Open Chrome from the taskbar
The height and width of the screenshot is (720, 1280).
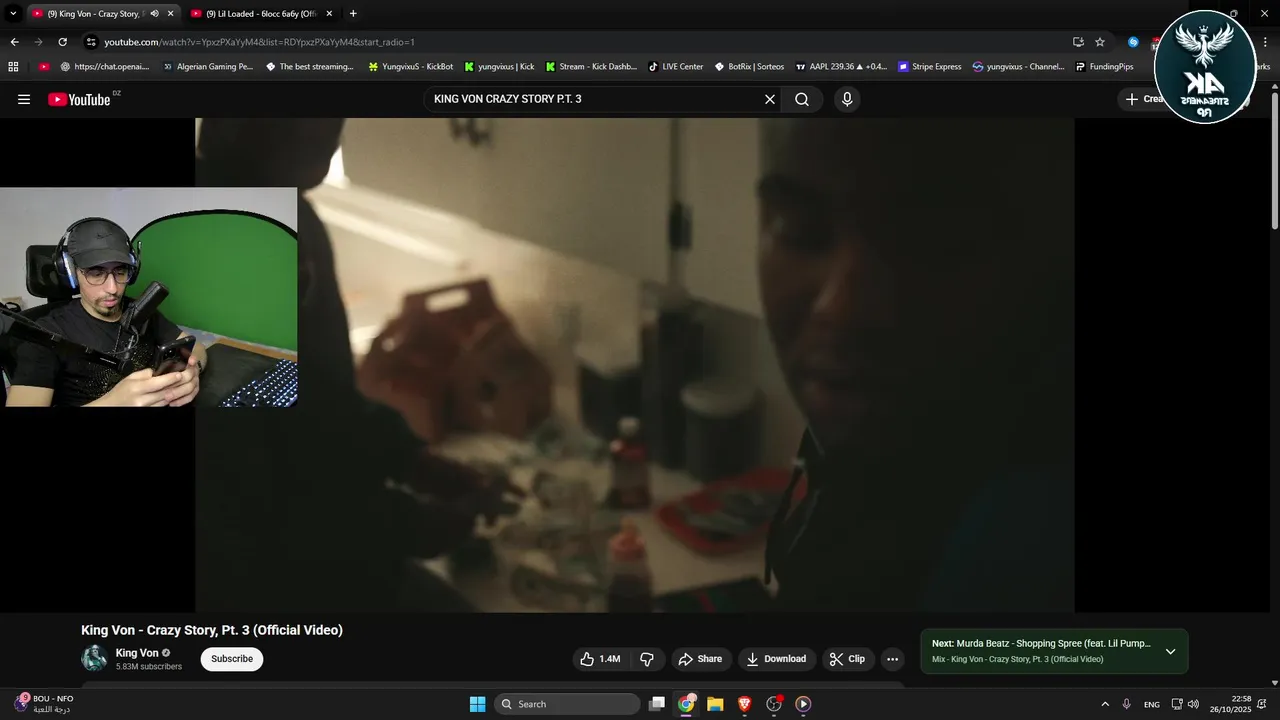point(686,704)
